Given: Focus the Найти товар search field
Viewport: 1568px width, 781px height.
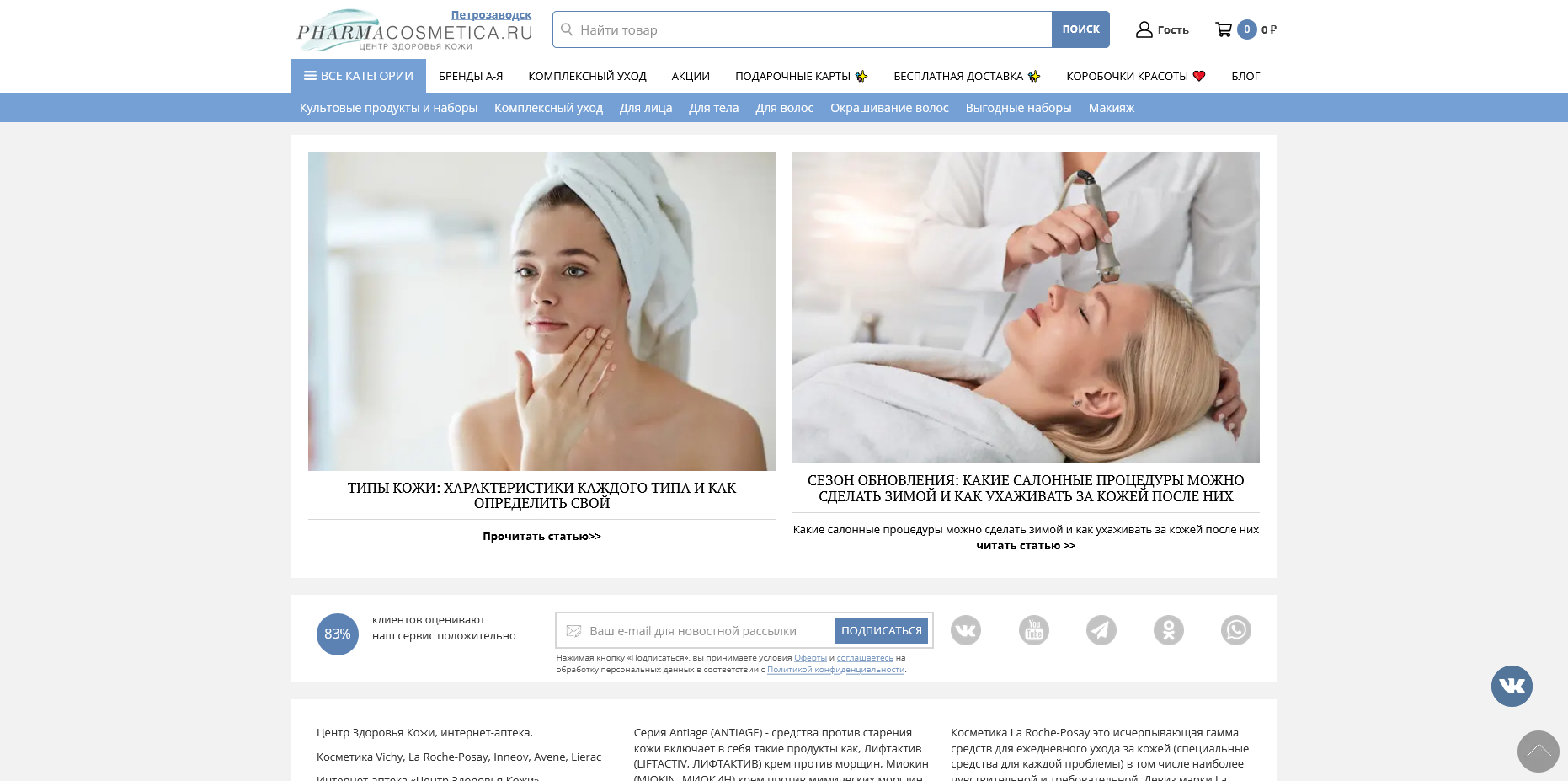Looking at the screenshot, I should pos(803,29).
